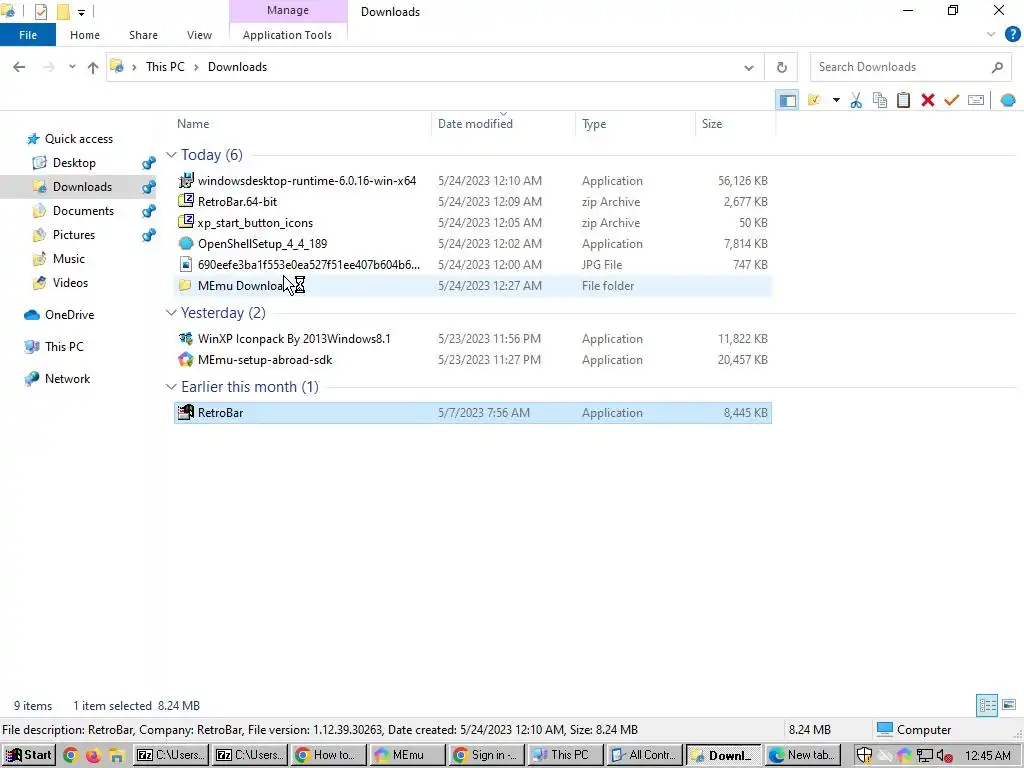The image size is (1024, 768).
Task: Open File Explorer quick launch icon
Action: coord(116,756)
